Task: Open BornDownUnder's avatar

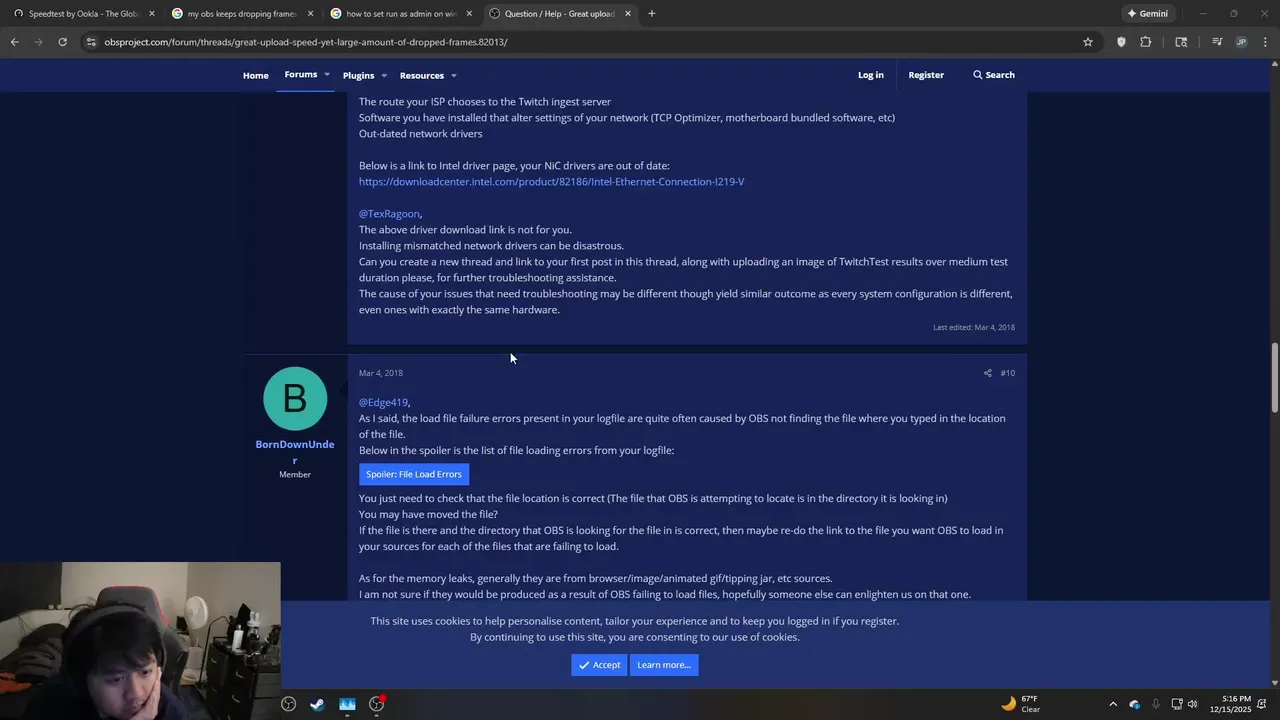Action: pos(295,398)
